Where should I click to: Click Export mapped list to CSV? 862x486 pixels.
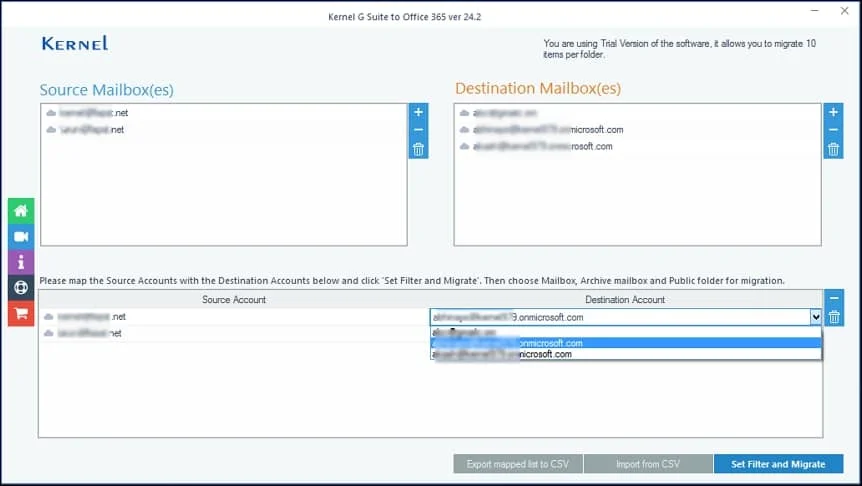click(518, 464)
